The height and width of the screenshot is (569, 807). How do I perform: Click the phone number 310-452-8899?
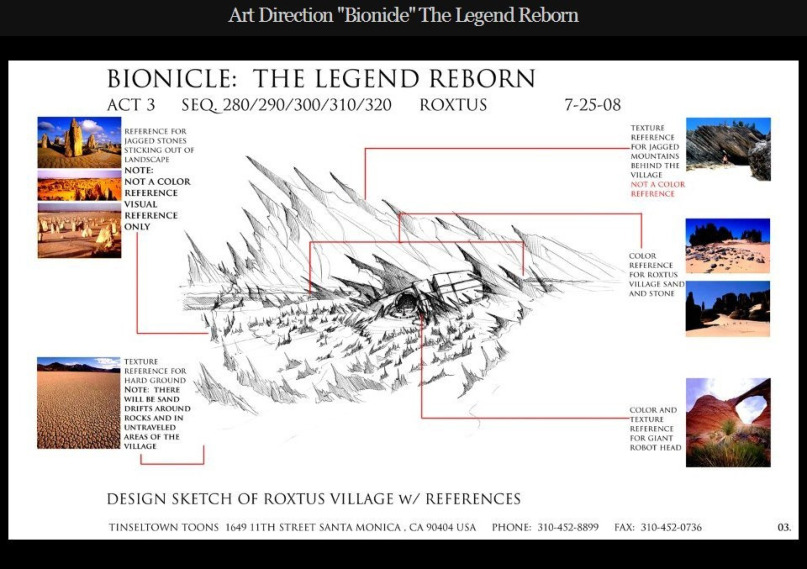click(568, 527)
